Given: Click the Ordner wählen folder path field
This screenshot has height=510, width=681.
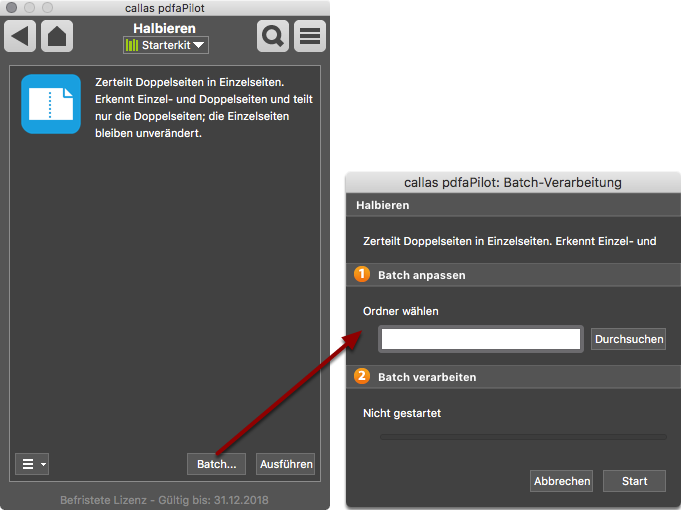Looking at the screenshot, I should tap(481, 339).
